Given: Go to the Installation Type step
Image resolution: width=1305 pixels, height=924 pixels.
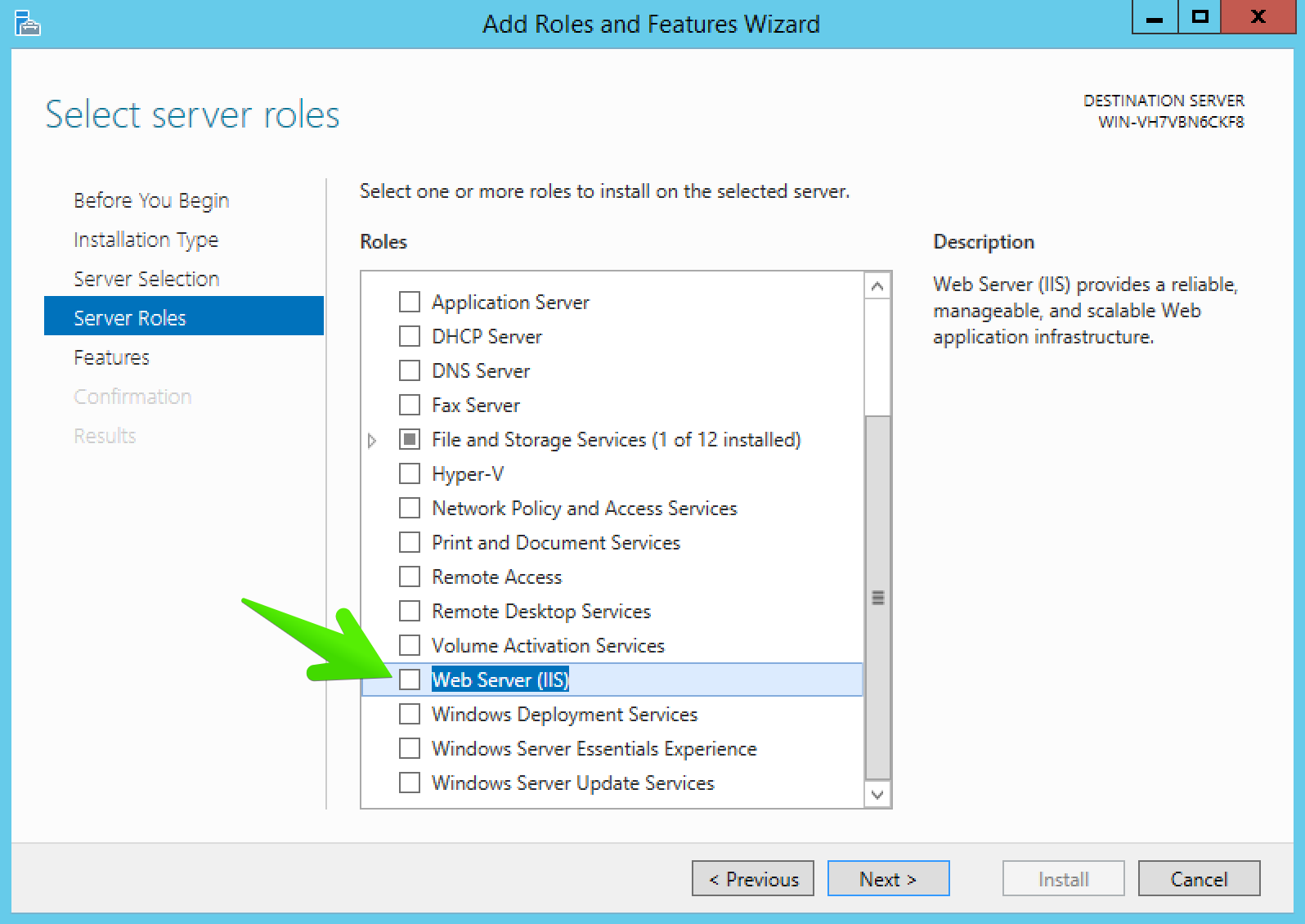Looking at the screenshot, I should (x=146, y=240).
